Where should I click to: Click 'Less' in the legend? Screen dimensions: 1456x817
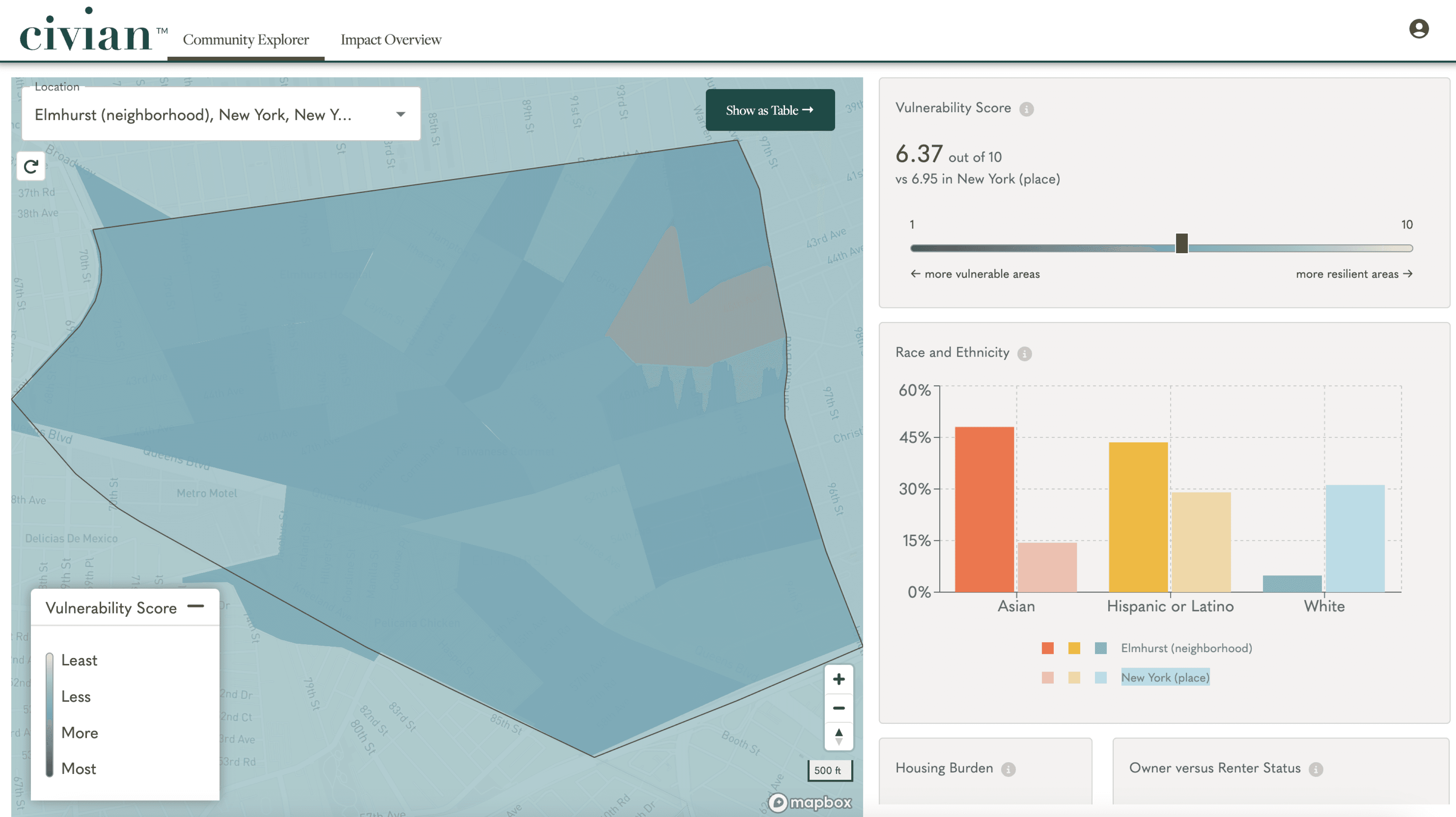76,697
